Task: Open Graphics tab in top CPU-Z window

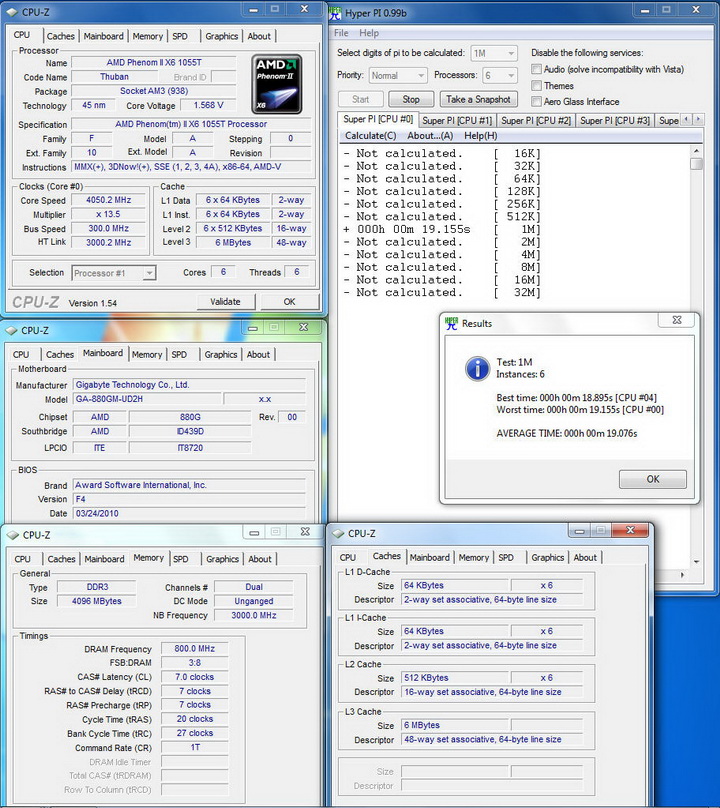Action: [x=222, y=36]
